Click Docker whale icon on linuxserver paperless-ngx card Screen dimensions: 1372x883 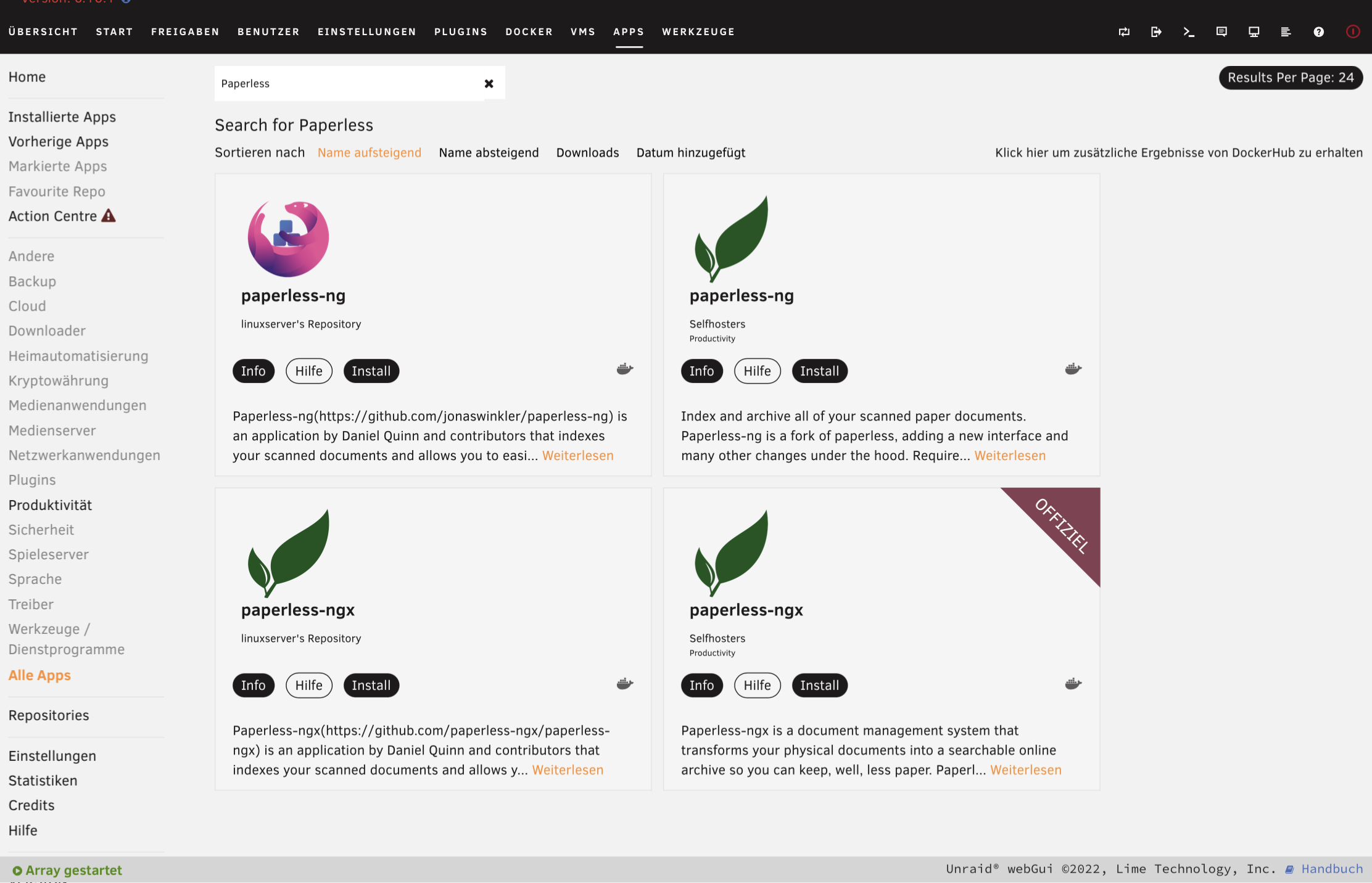pyautogui.click(x=625, y=683)
